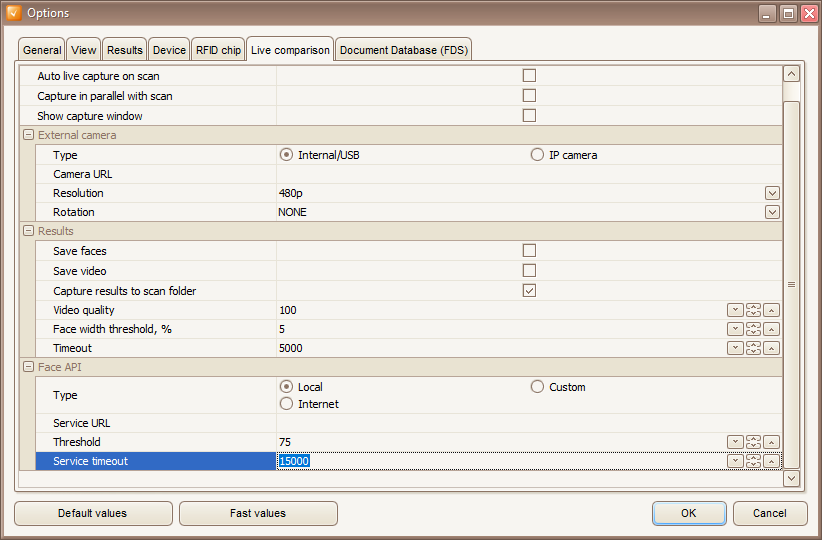Check Show capture window option
Image resolution: width=822 pixels, height=540 pixels.
(529, 115)
